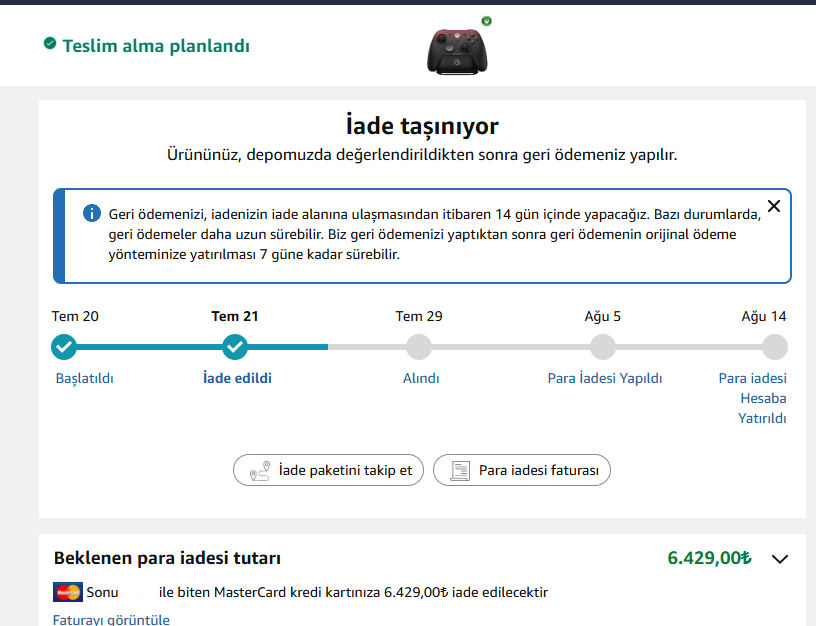The width and height of the screenshot is (816, 626).
Task: Select the completed Tem 20 checkmark step
Action: (64, 347)
